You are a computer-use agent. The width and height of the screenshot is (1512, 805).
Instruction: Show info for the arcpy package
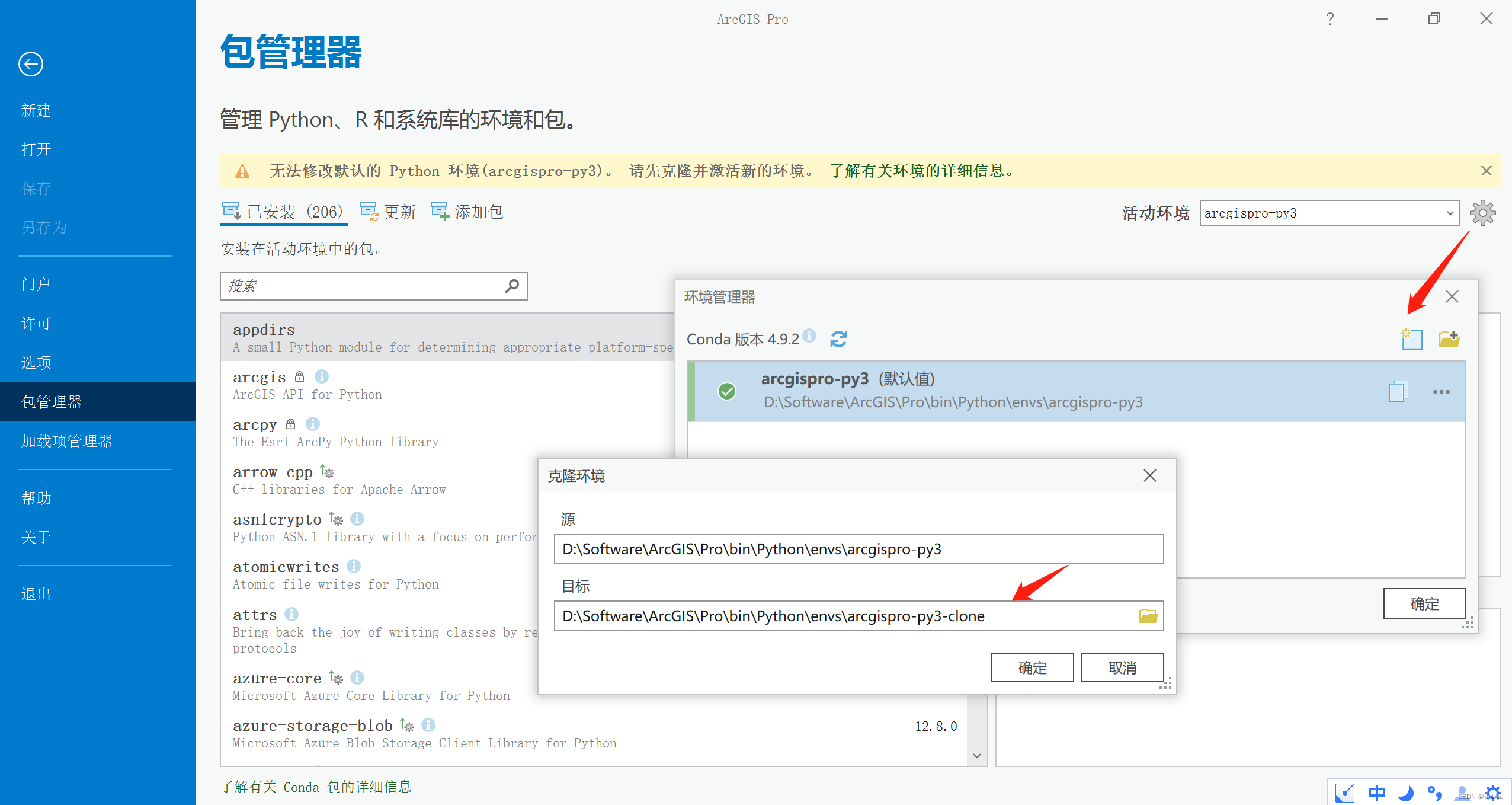313,424
